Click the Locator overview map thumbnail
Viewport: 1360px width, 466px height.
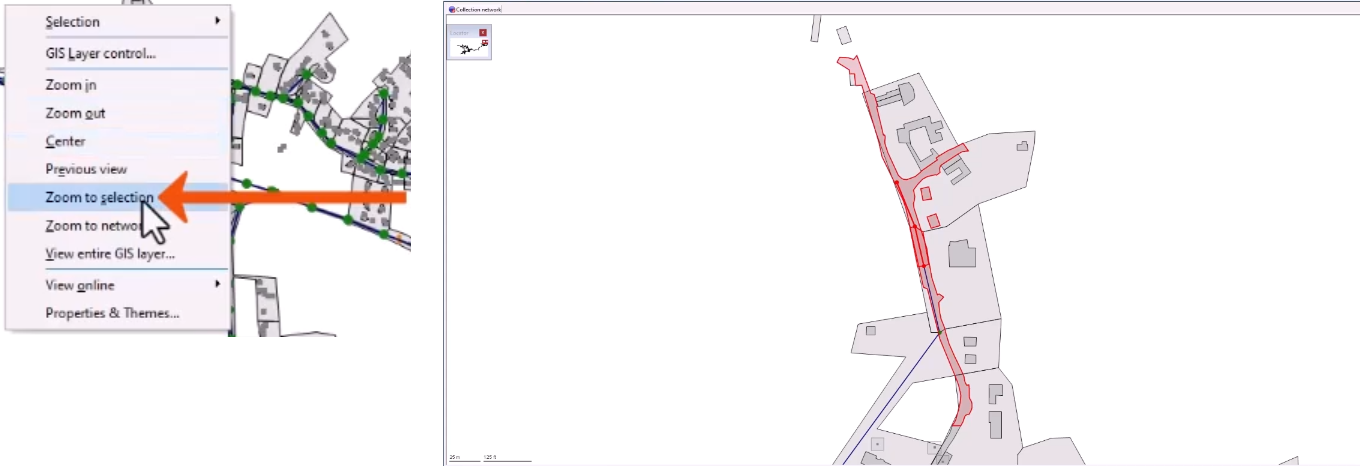click(469, 47)
